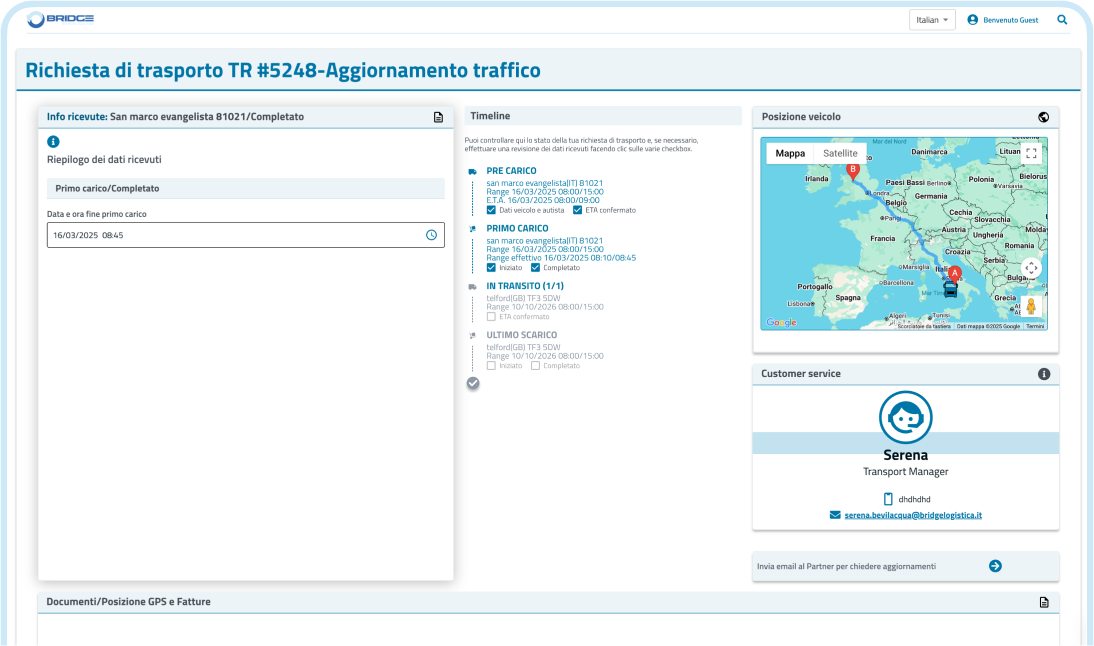1094x646 pixels.
Task: Open the document icon in Info ricevute panel
Action: click(438, 117)
